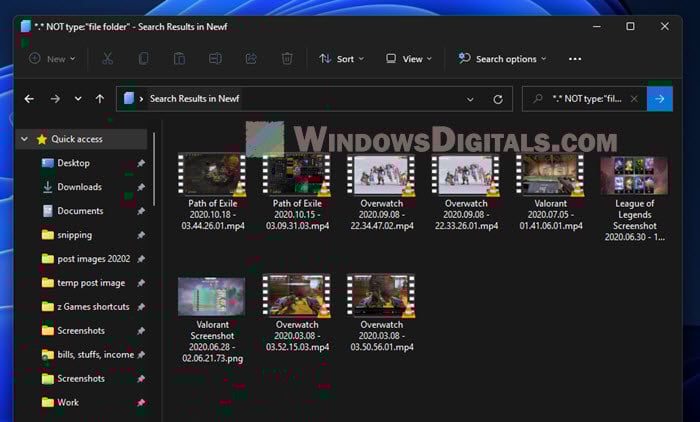Select Path of Exile 2020.10.15 video thumbnail
The image size is (700, 422).
point(296,175)
